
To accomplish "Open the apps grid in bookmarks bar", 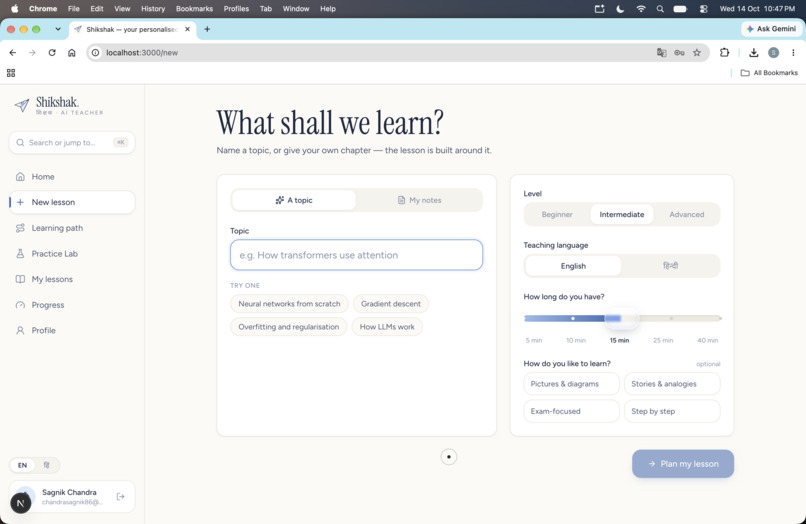I will [x=11, y=73].
